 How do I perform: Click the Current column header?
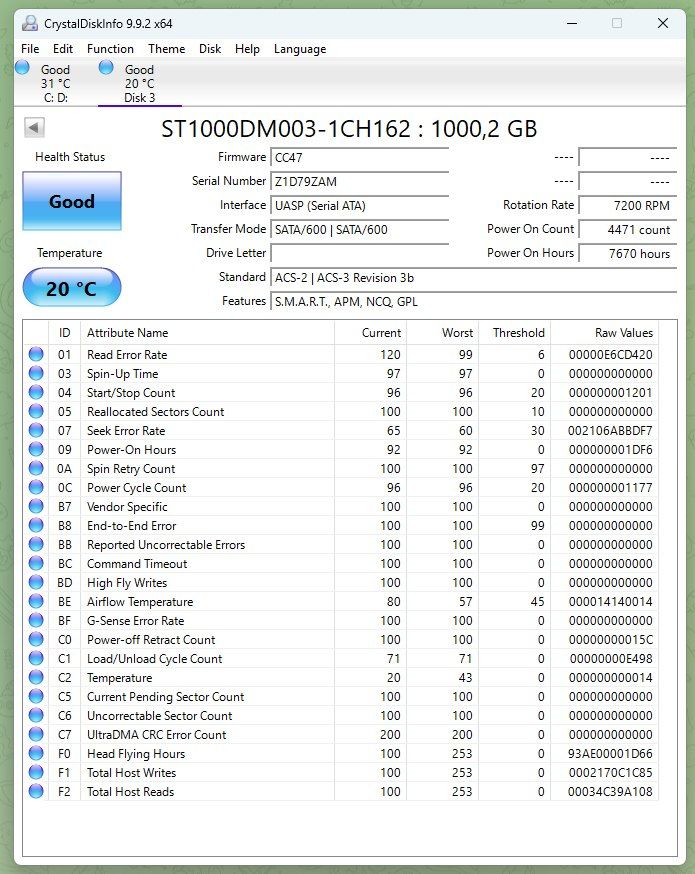pos(371,333)
